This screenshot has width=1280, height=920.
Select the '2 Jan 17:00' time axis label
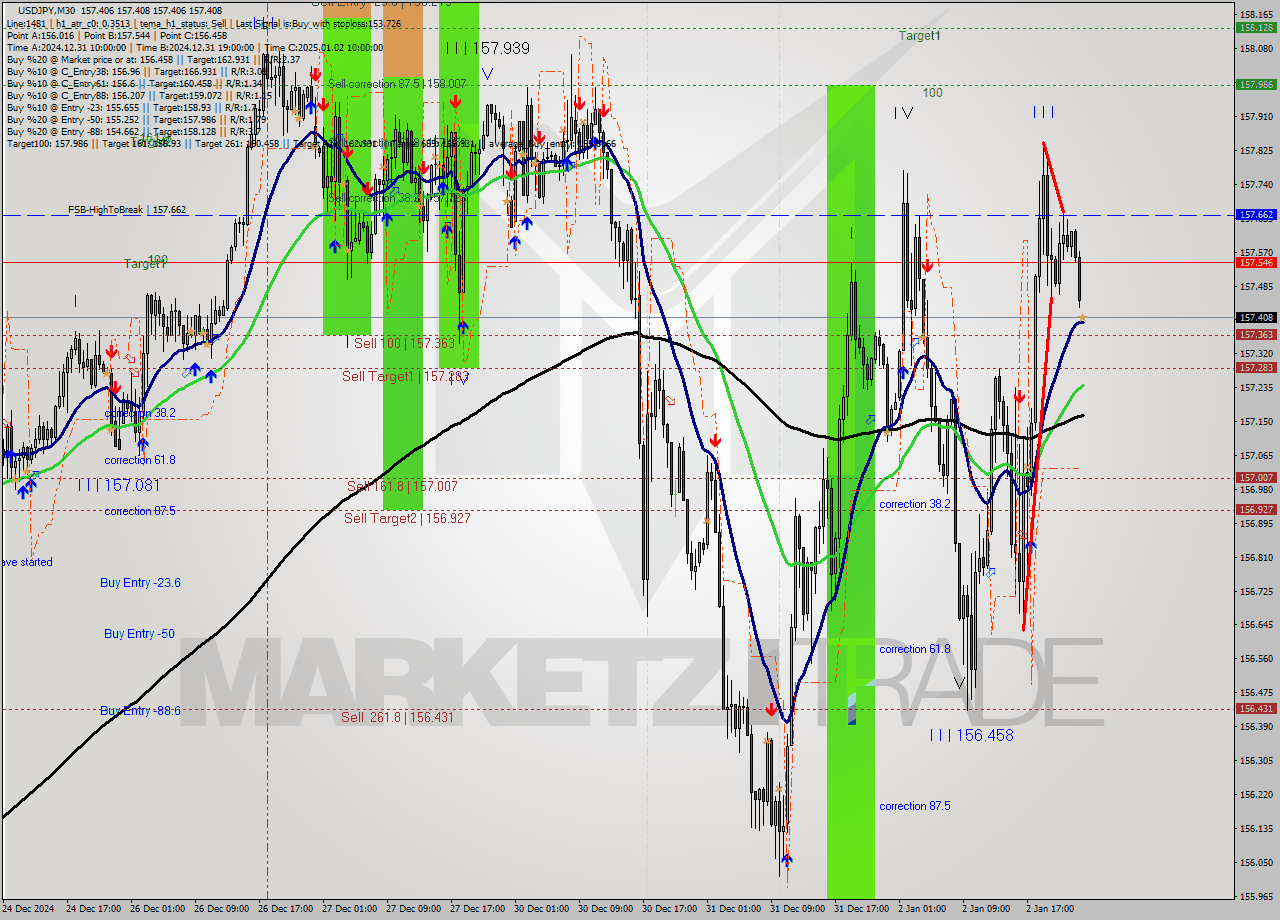(x=1051, y=909)
